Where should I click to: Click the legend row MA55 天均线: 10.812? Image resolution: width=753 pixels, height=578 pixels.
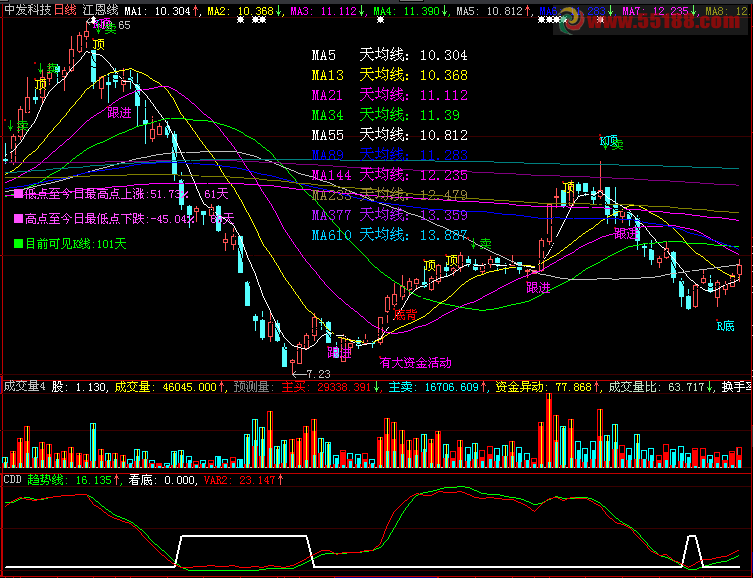pos(389,135)
